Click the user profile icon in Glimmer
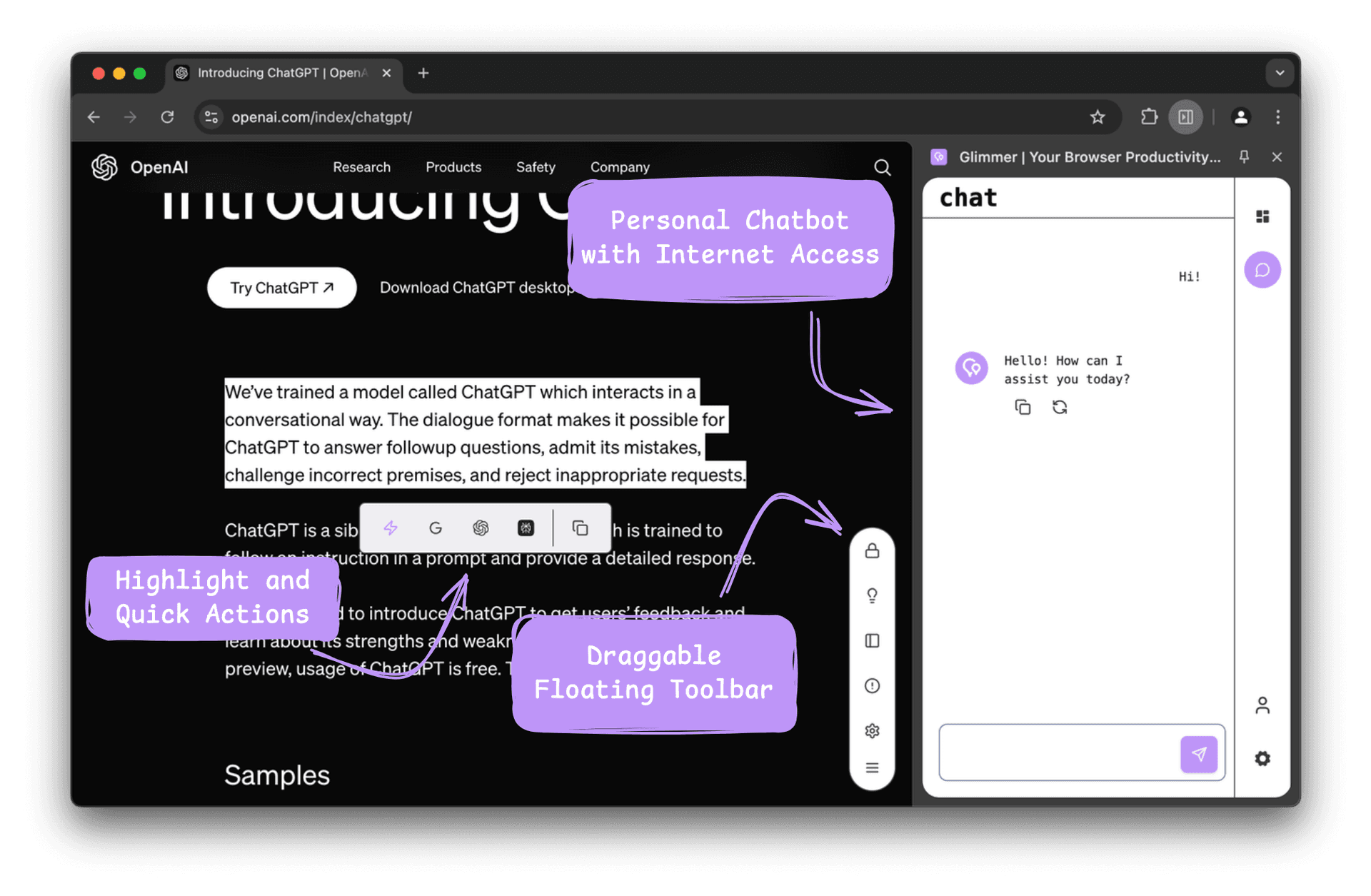This screenshot has width=1371, height=896. [1260, 705]
